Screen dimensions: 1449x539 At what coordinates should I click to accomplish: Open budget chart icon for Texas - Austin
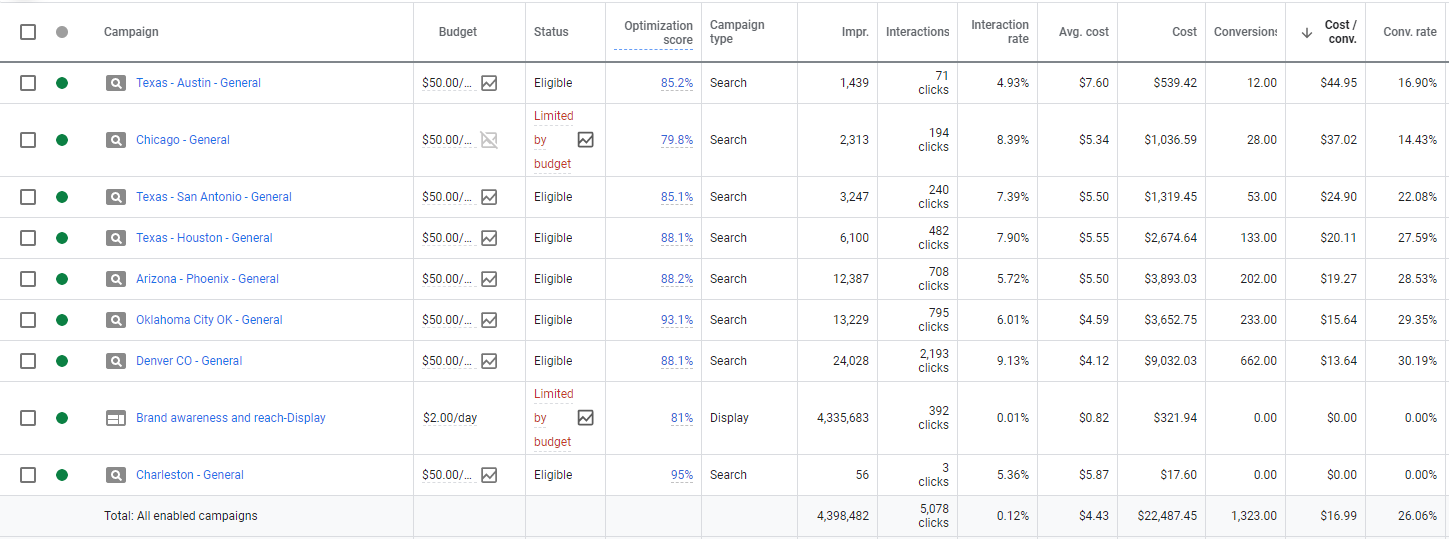pos(489,83)
